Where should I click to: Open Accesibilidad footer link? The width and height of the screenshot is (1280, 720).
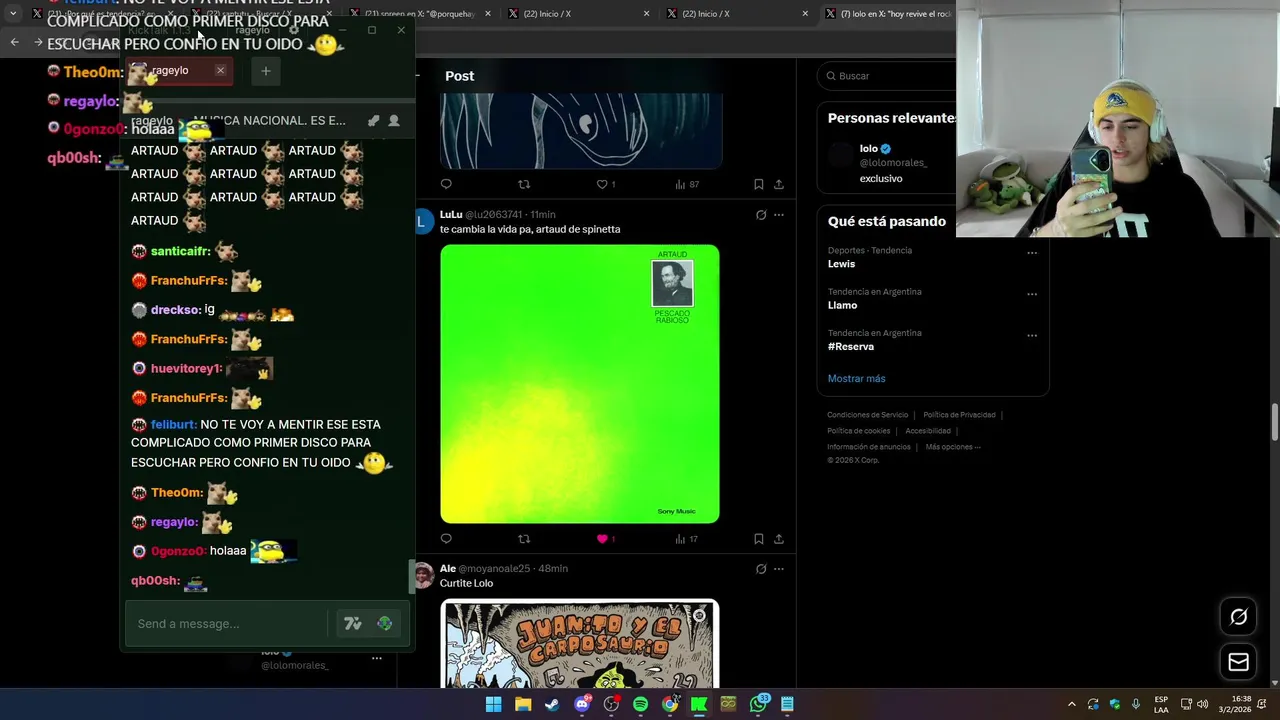click(x=928, y=431)
